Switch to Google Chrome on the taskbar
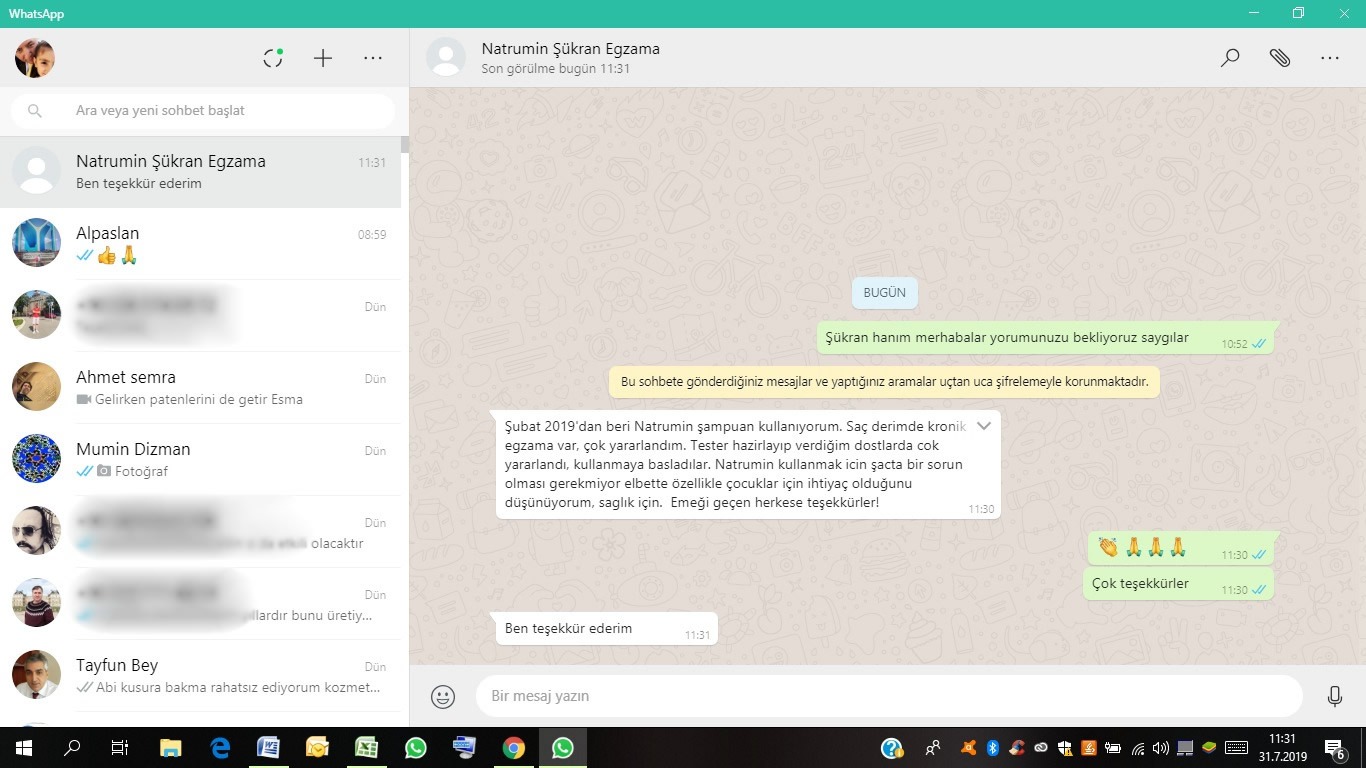Screen dimensions: 1366x768 point(514,748)
